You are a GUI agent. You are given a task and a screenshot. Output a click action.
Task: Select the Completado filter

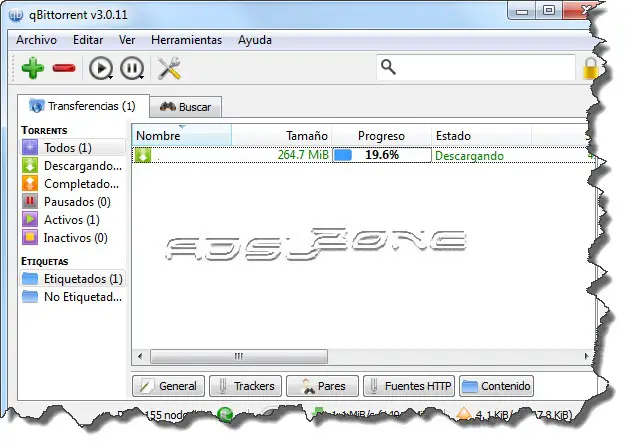(x=73, y=184)
